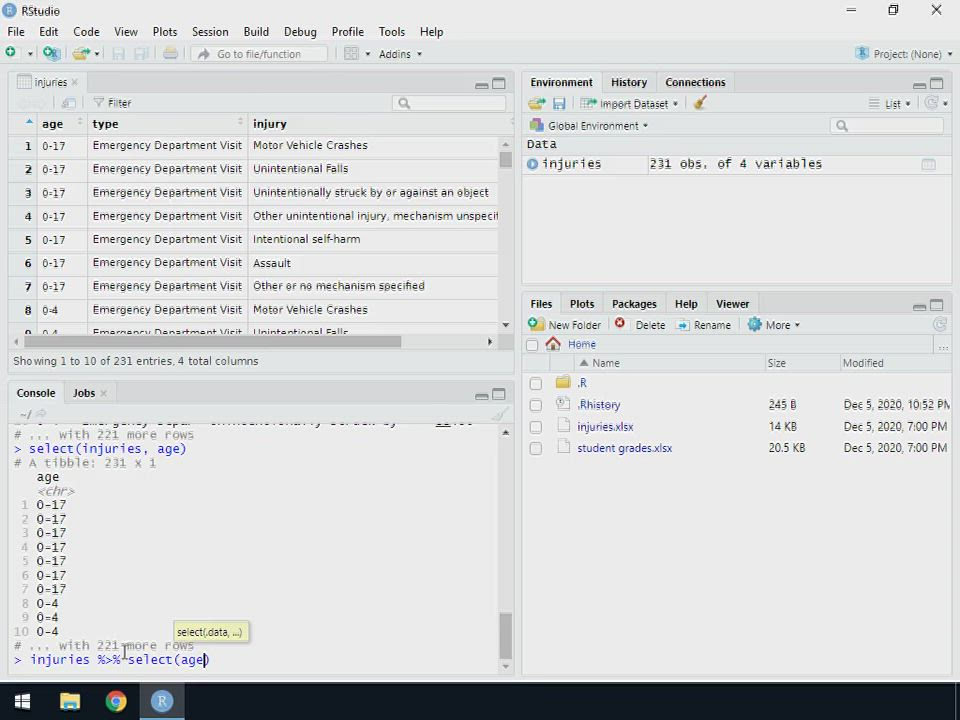Click the load workspace folder icon
The width and height of the screenshot is (960, 720).
tap(537, 103)
